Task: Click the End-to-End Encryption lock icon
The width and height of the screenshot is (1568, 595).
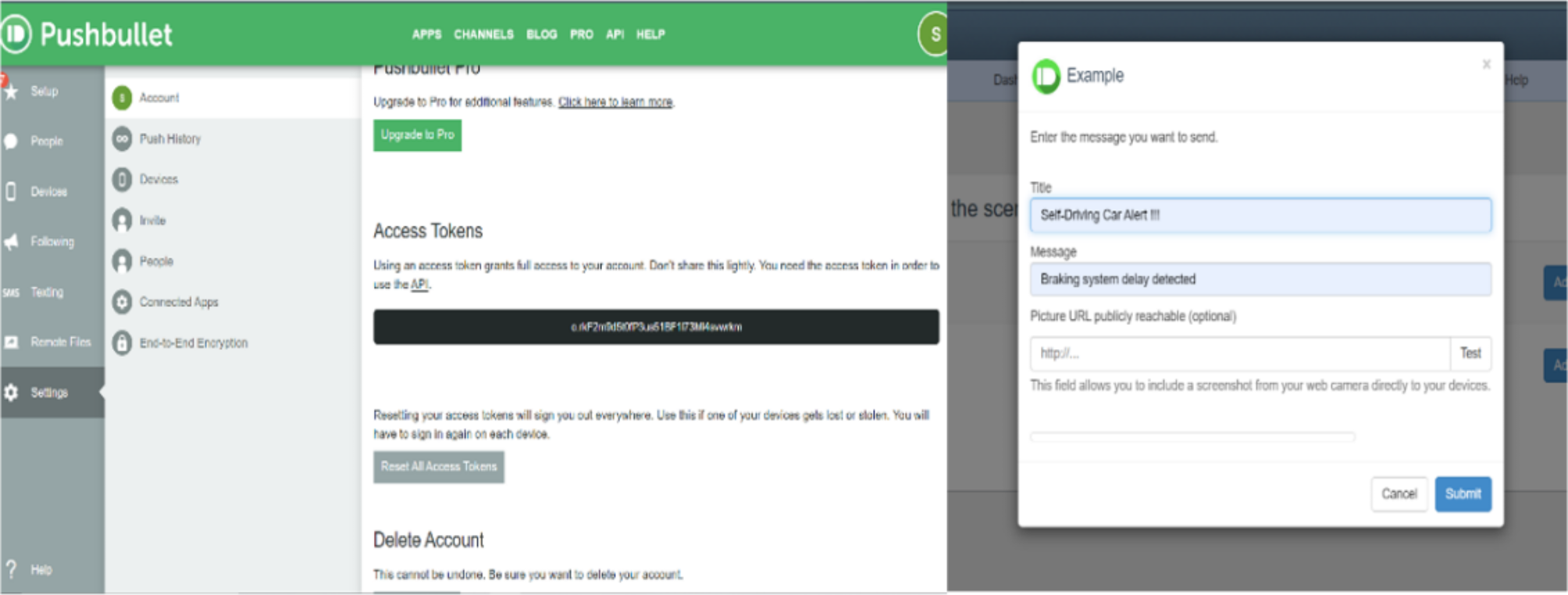Action: coord(122,343)
